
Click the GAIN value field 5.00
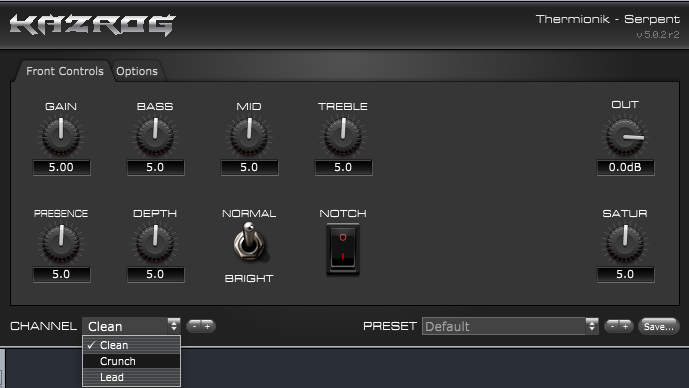click(x=62, y=167)
